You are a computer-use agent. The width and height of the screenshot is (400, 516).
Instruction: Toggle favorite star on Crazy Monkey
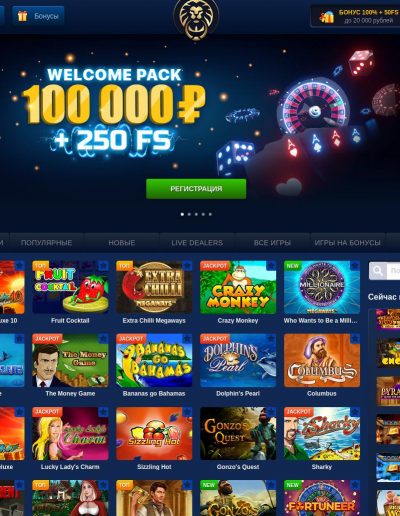[x=271, y=266]
